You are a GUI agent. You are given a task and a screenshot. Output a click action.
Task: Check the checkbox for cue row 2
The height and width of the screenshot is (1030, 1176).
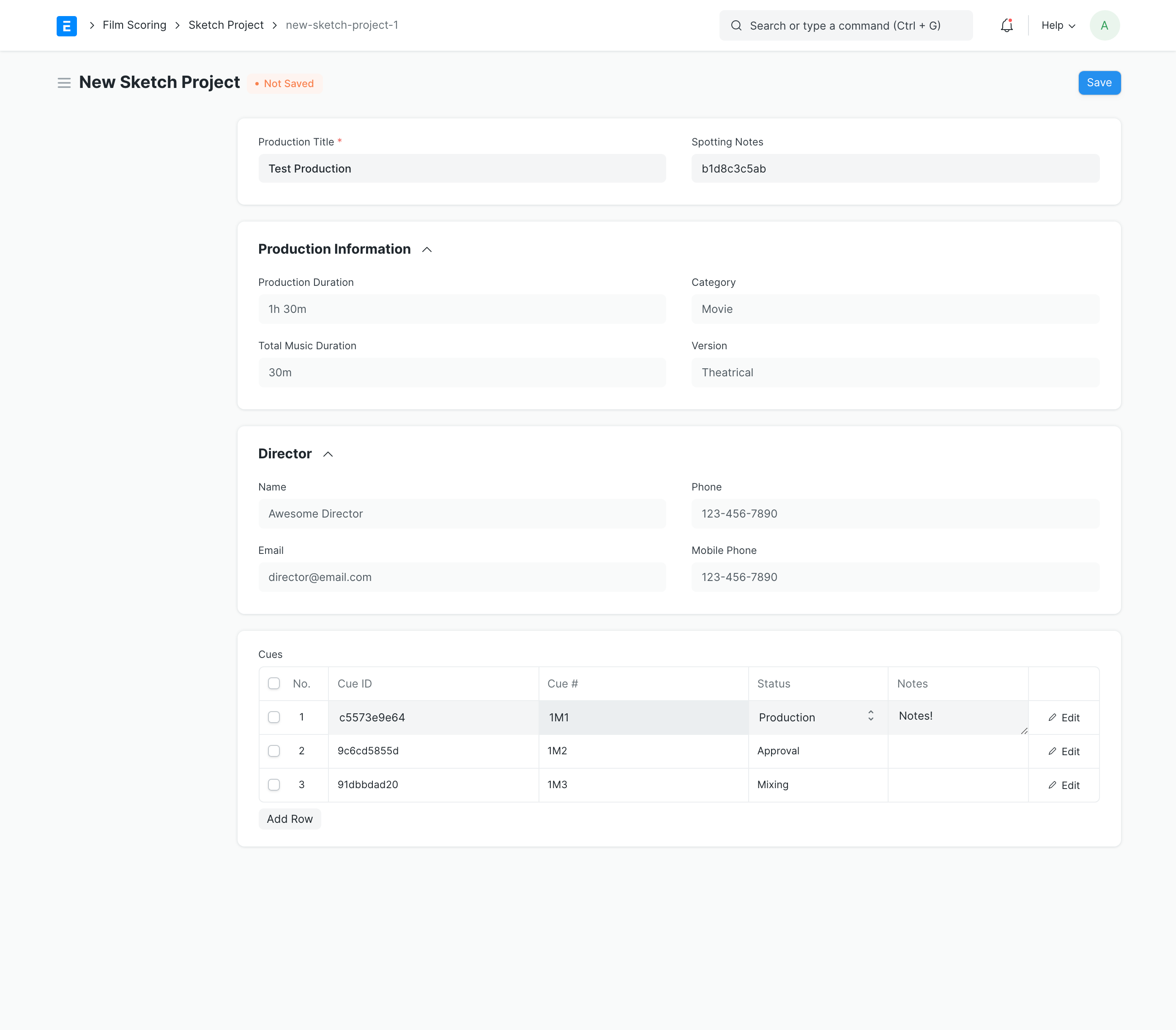pos(274,751)
